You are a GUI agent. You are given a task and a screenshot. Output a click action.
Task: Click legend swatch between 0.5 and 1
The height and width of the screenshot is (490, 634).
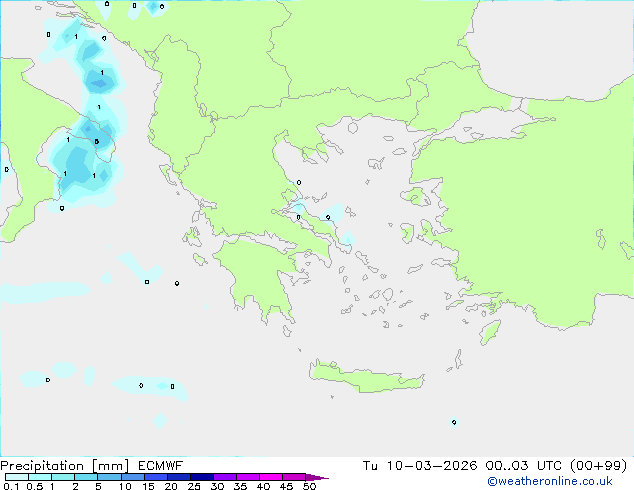40,477
